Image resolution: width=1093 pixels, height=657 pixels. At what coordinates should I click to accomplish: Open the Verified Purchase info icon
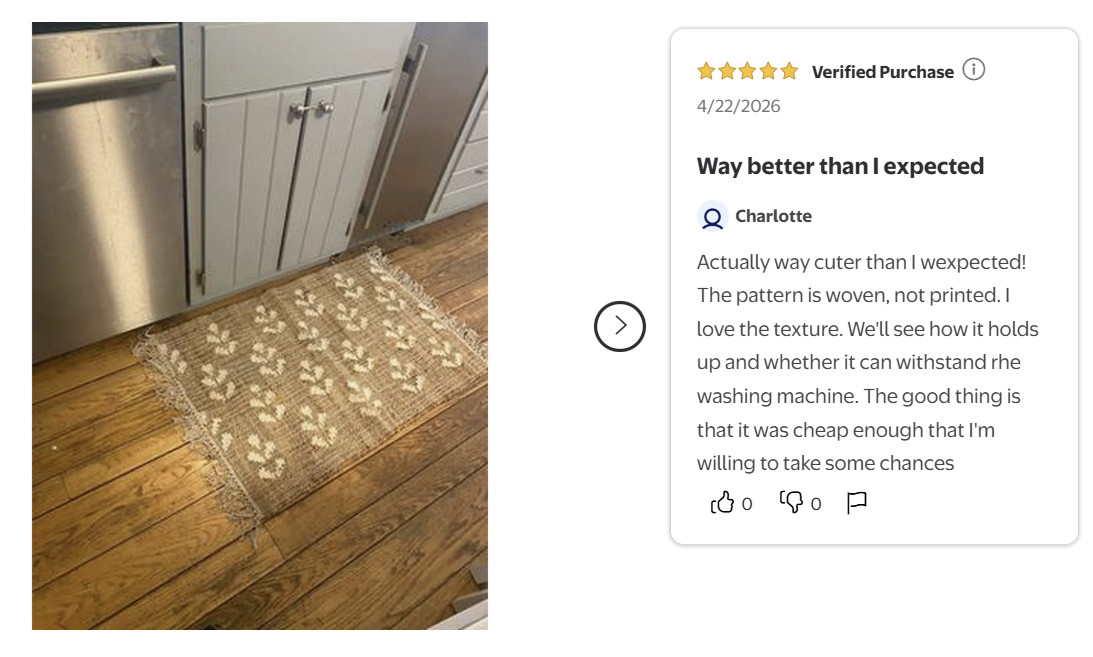974,70
